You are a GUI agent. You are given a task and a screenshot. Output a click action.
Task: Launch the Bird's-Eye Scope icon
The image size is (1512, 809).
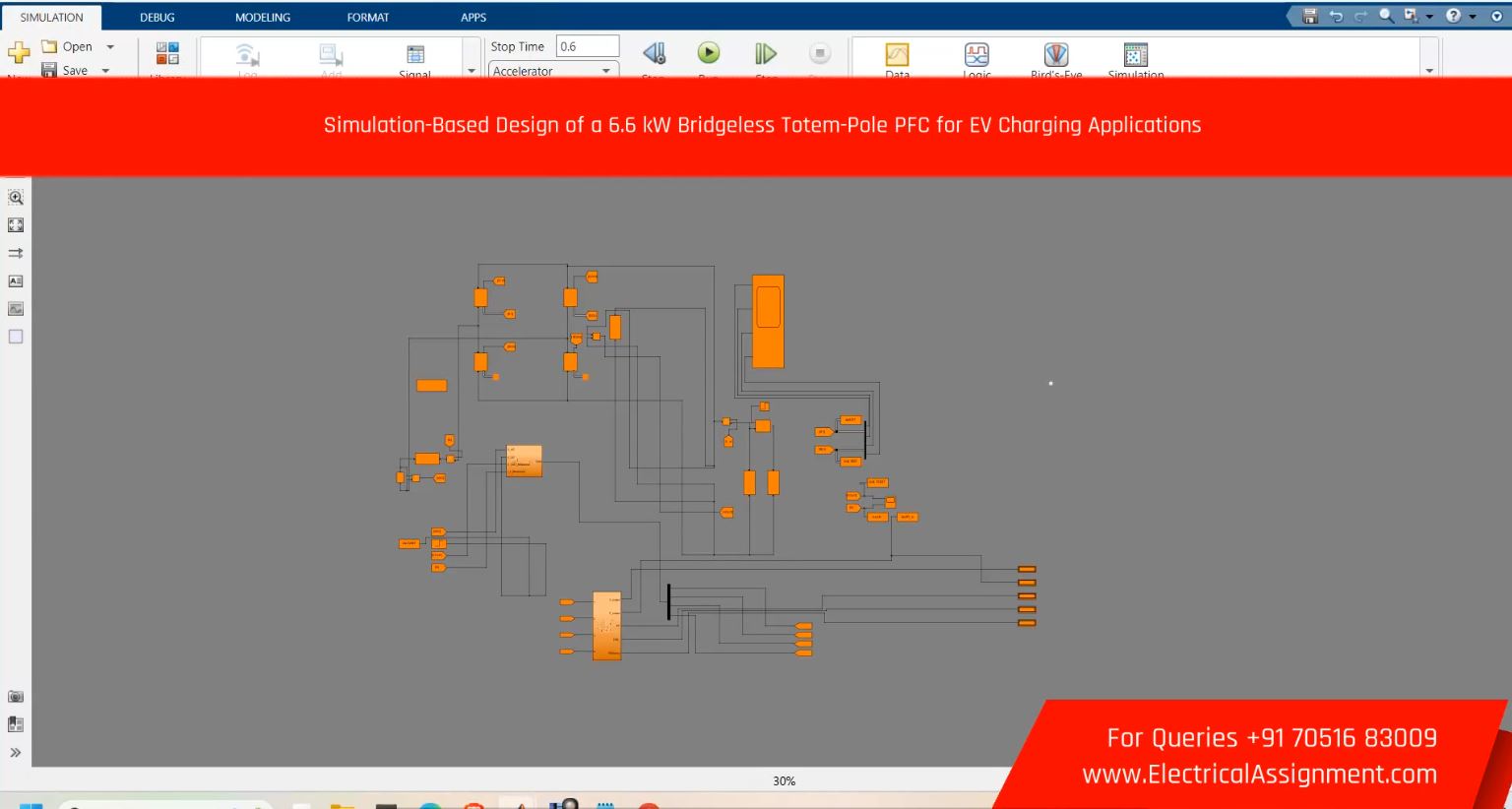1055,55
